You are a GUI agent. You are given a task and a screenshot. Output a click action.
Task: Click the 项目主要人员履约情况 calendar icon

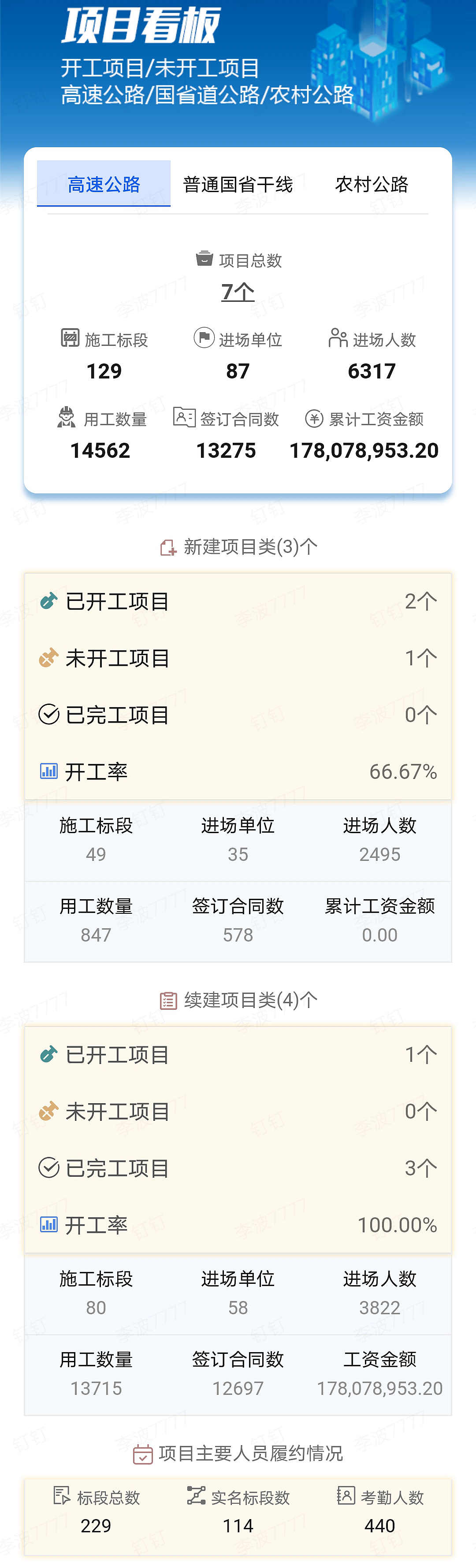click(x=142, y=1454)
